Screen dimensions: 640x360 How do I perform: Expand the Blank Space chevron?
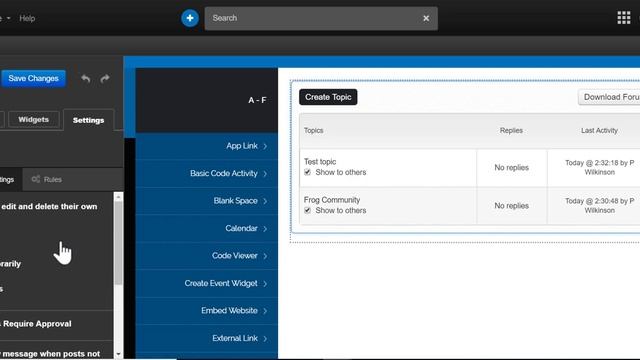click(265, 201)
